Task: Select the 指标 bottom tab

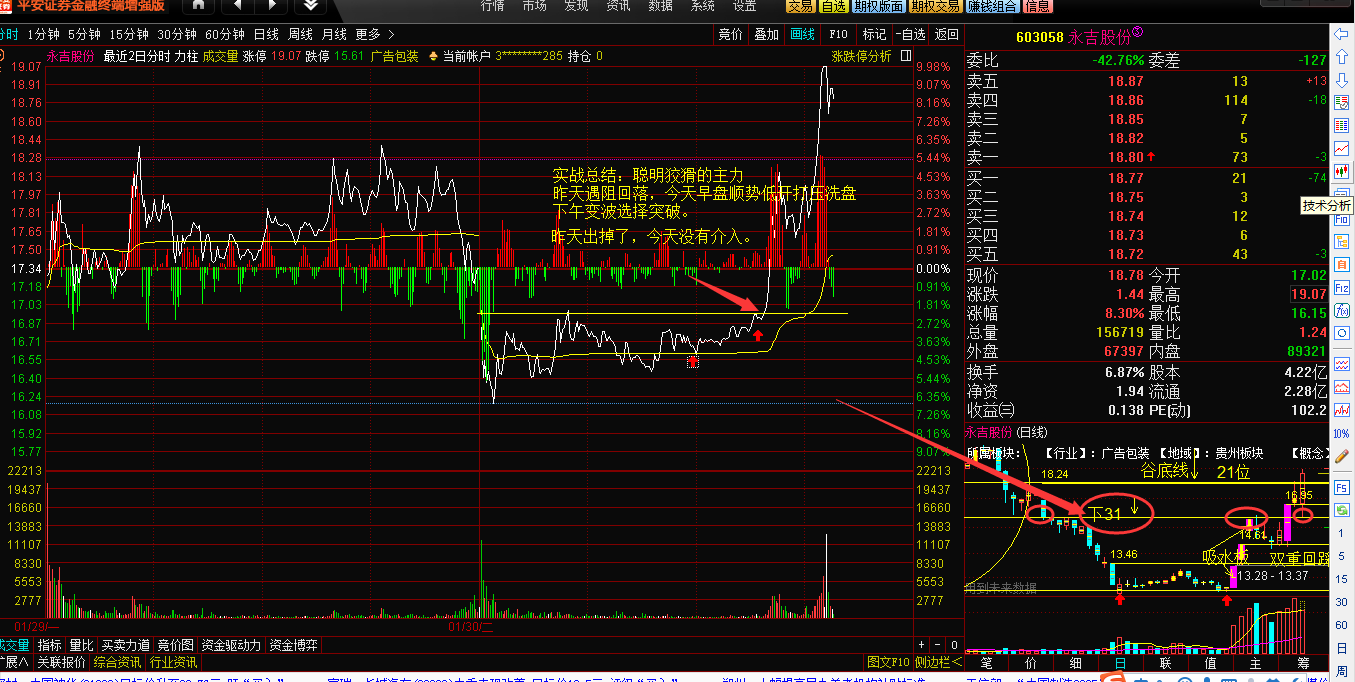Action: pyautogui.click(x=49, y=646)
